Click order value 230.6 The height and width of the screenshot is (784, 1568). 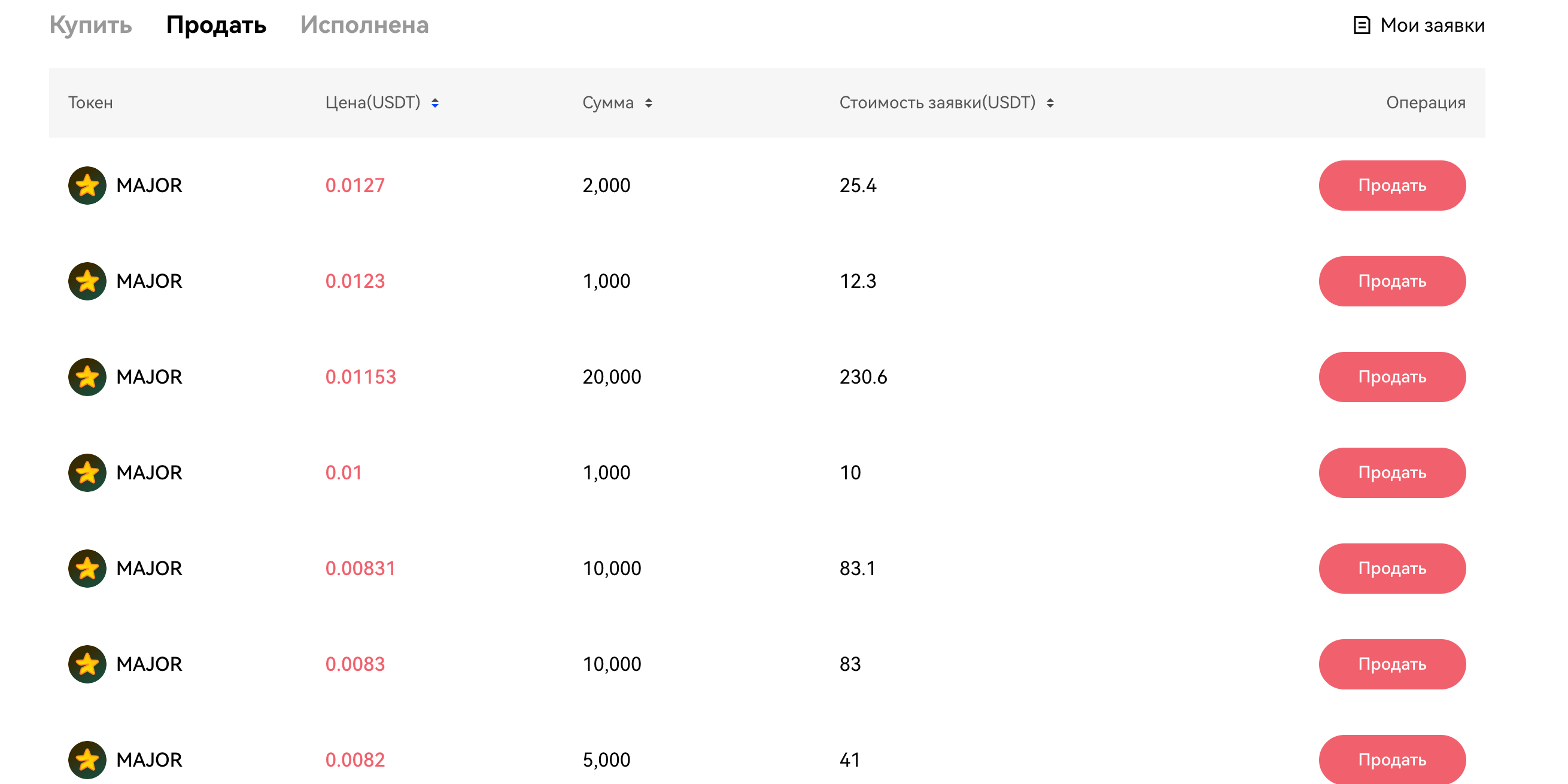(863, 376)
